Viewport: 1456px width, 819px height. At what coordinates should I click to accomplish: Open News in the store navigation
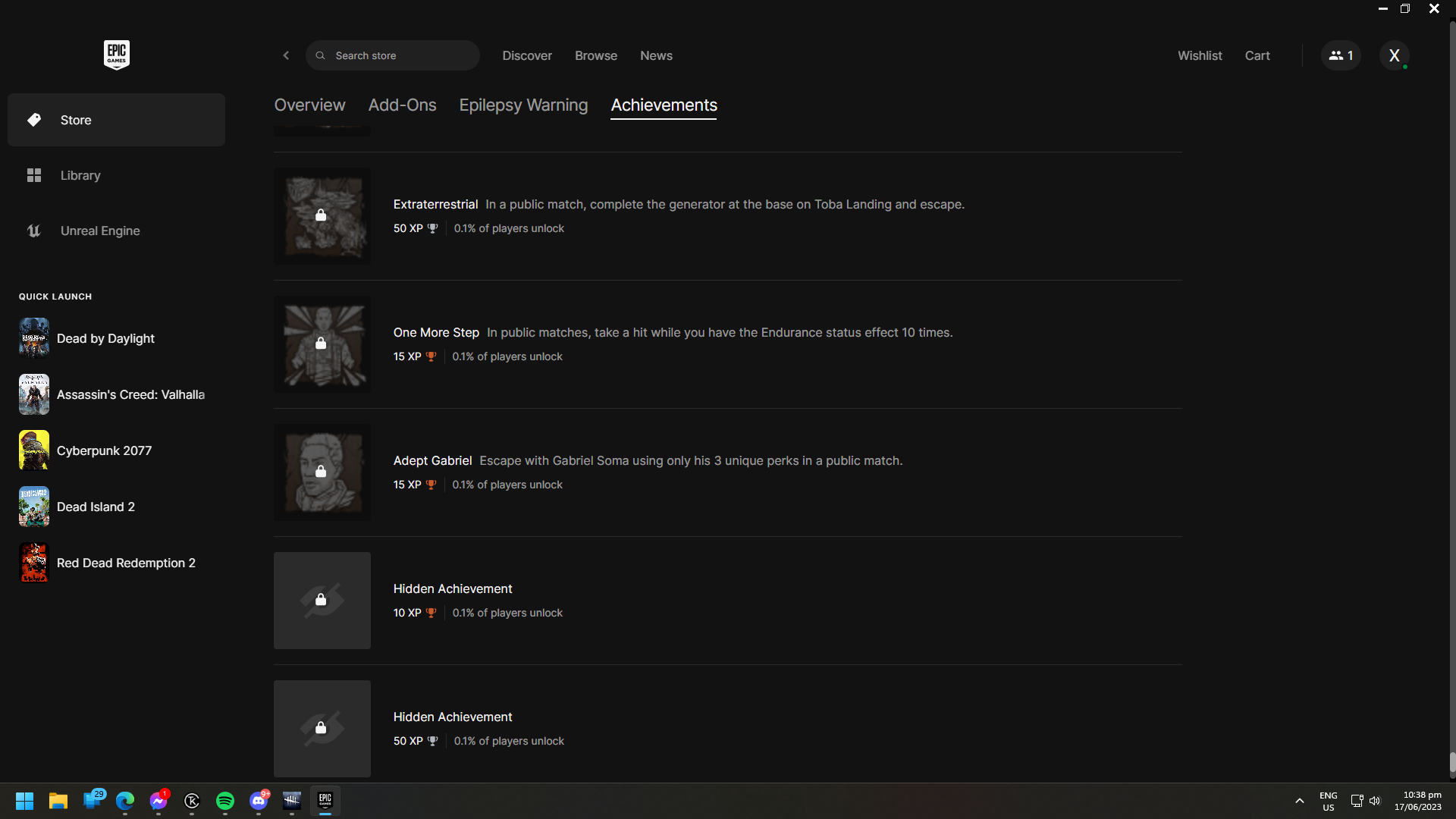point(656,55)
